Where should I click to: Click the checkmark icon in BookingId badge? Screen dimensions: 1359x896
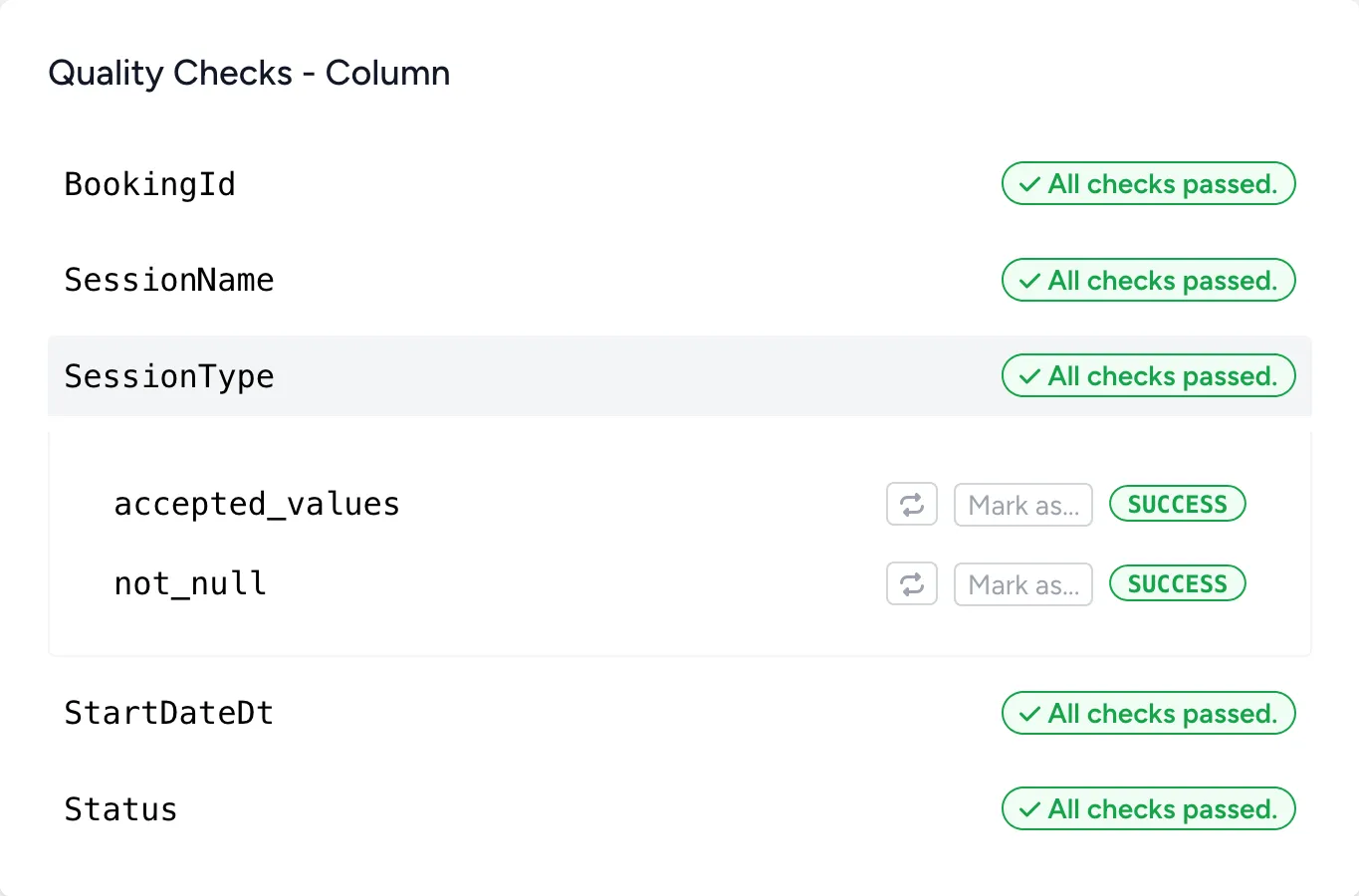click(1029, 184)
